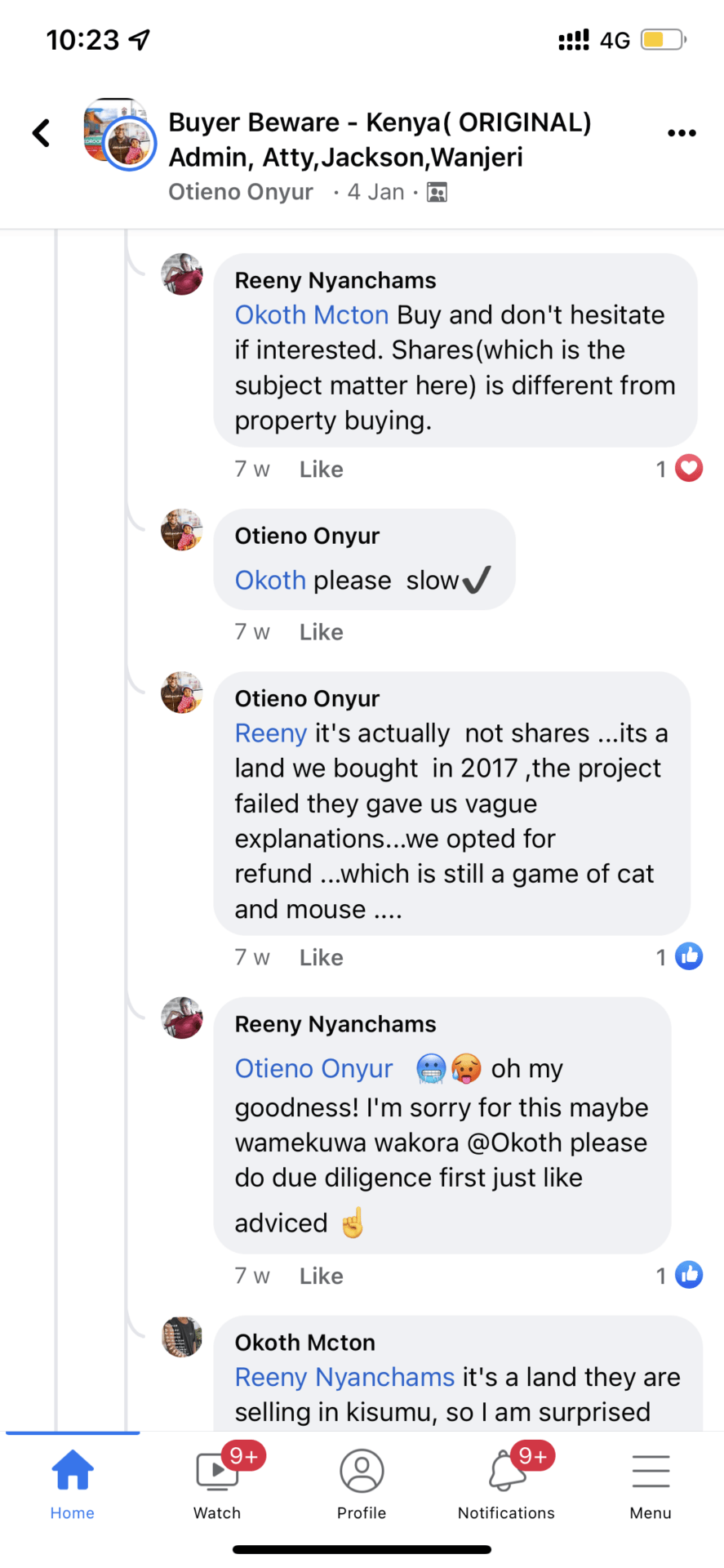Tap the heart reaction on Reeny's first comment

[x=689, y=469]
